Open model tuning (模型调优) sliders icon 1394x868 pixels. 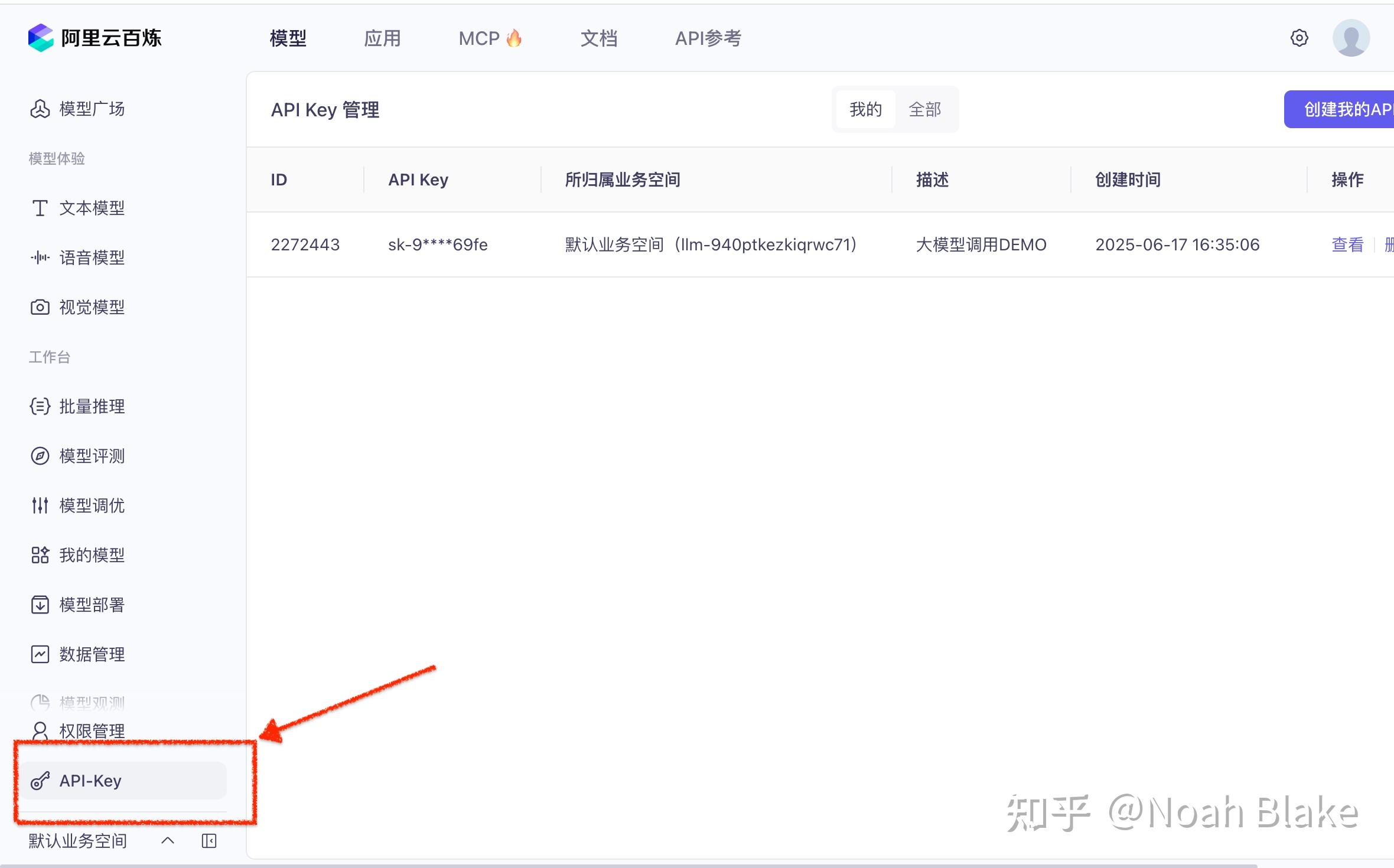[x=40, y=505]
